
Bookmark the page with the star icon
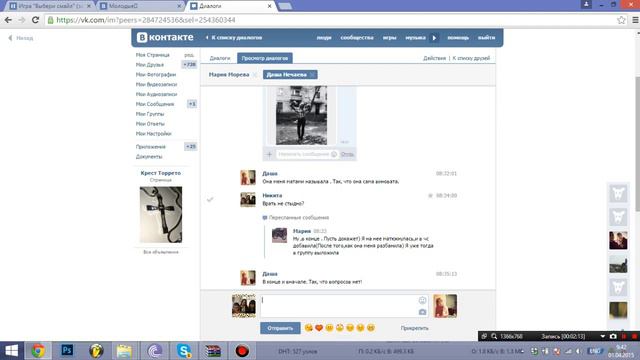(x=621, y=20)
